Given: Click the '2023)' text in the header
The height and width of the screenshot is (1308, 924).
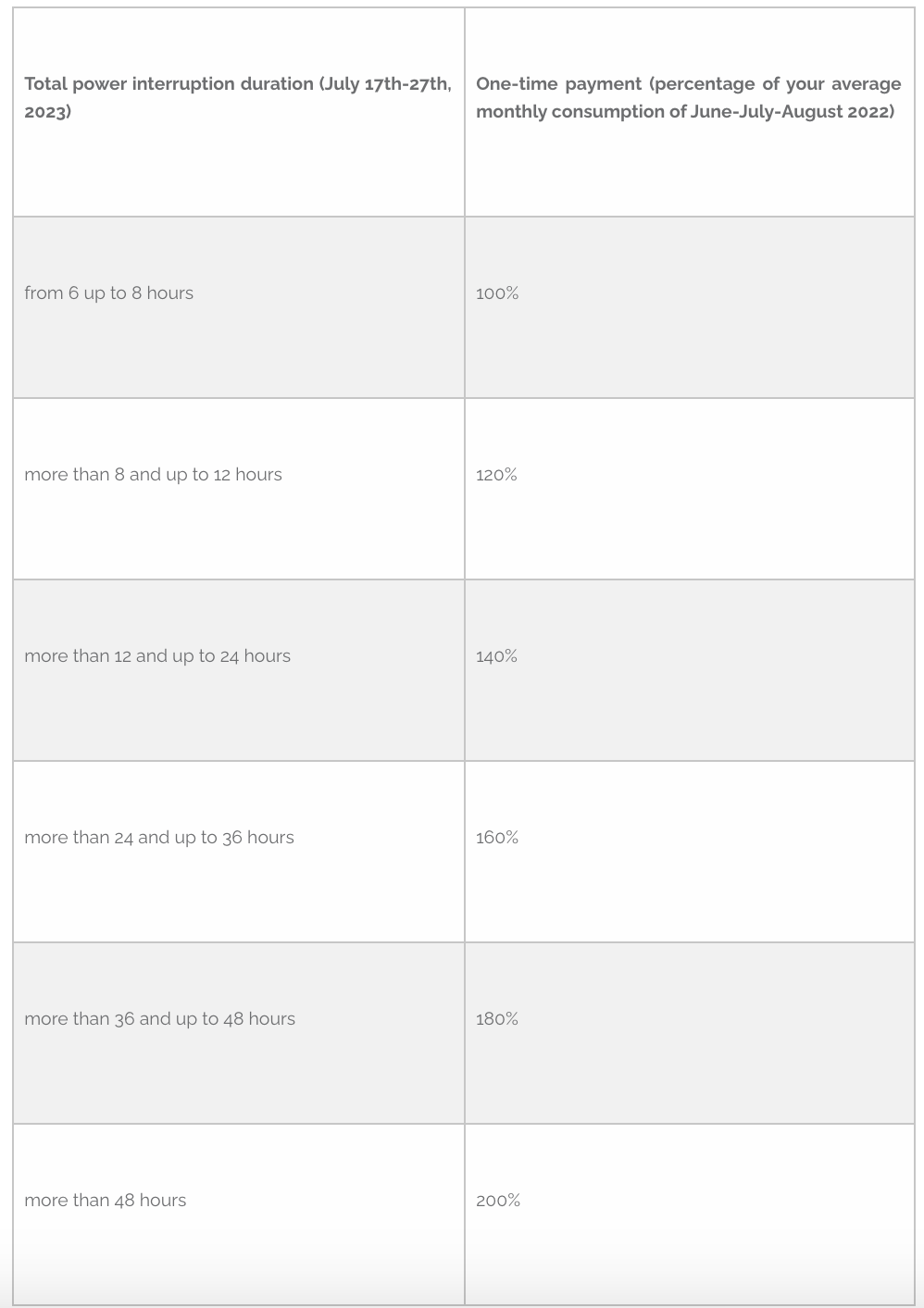Looking at the screenshot, I should [x=47, y=112].
